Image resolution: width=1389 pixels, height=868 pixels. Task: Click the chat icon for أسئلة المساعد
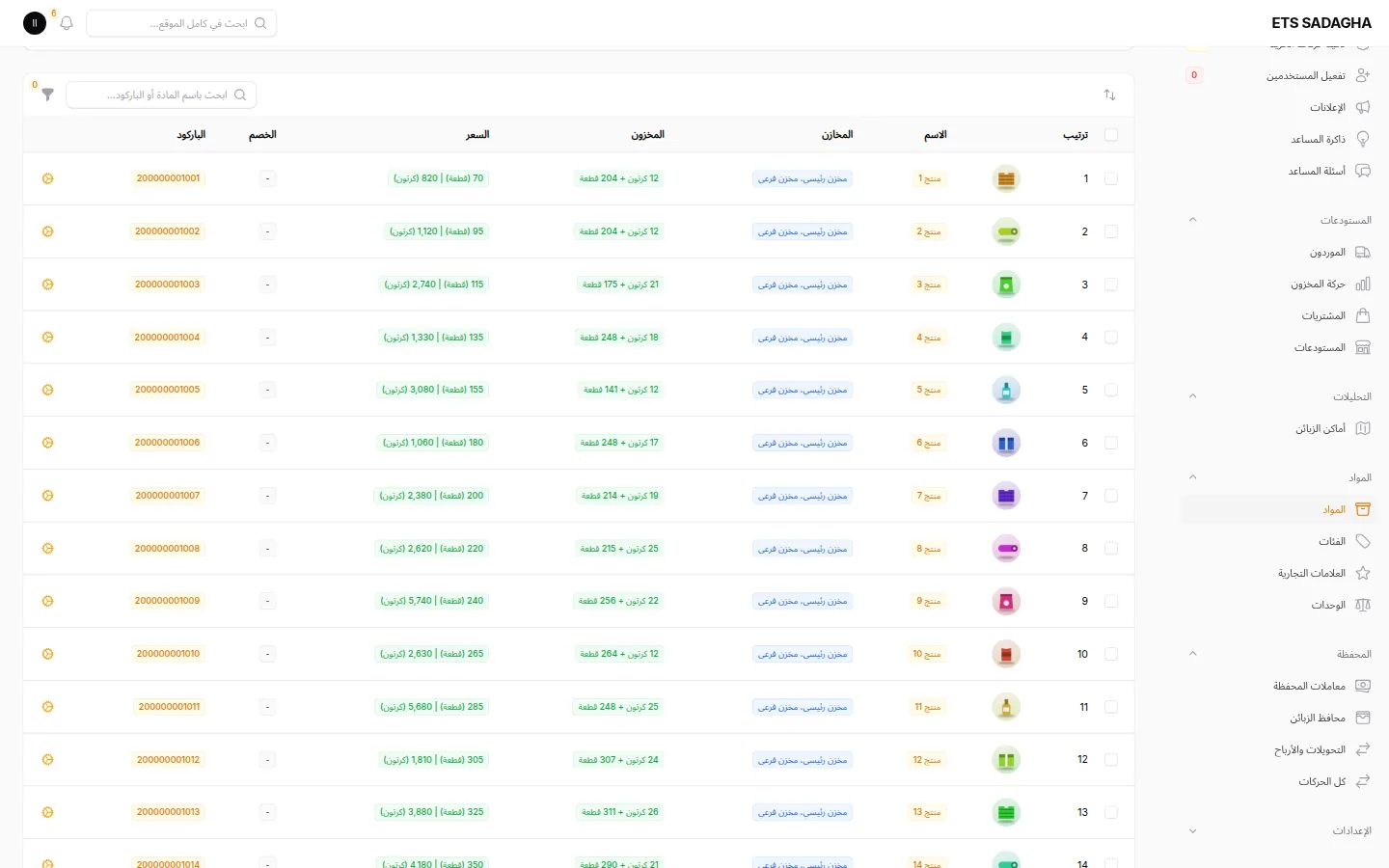1363,171
